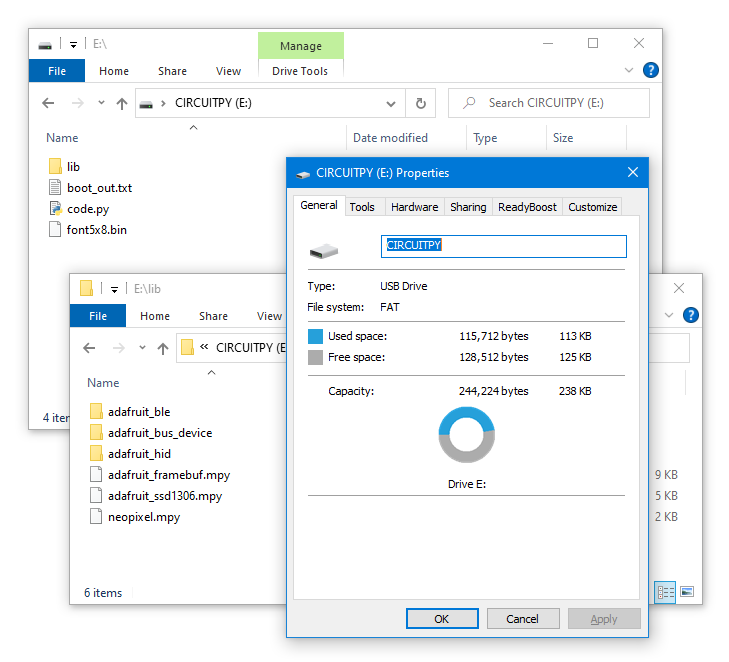
Task: Click Apply in Properties dialog
Action: coord(604,619)
